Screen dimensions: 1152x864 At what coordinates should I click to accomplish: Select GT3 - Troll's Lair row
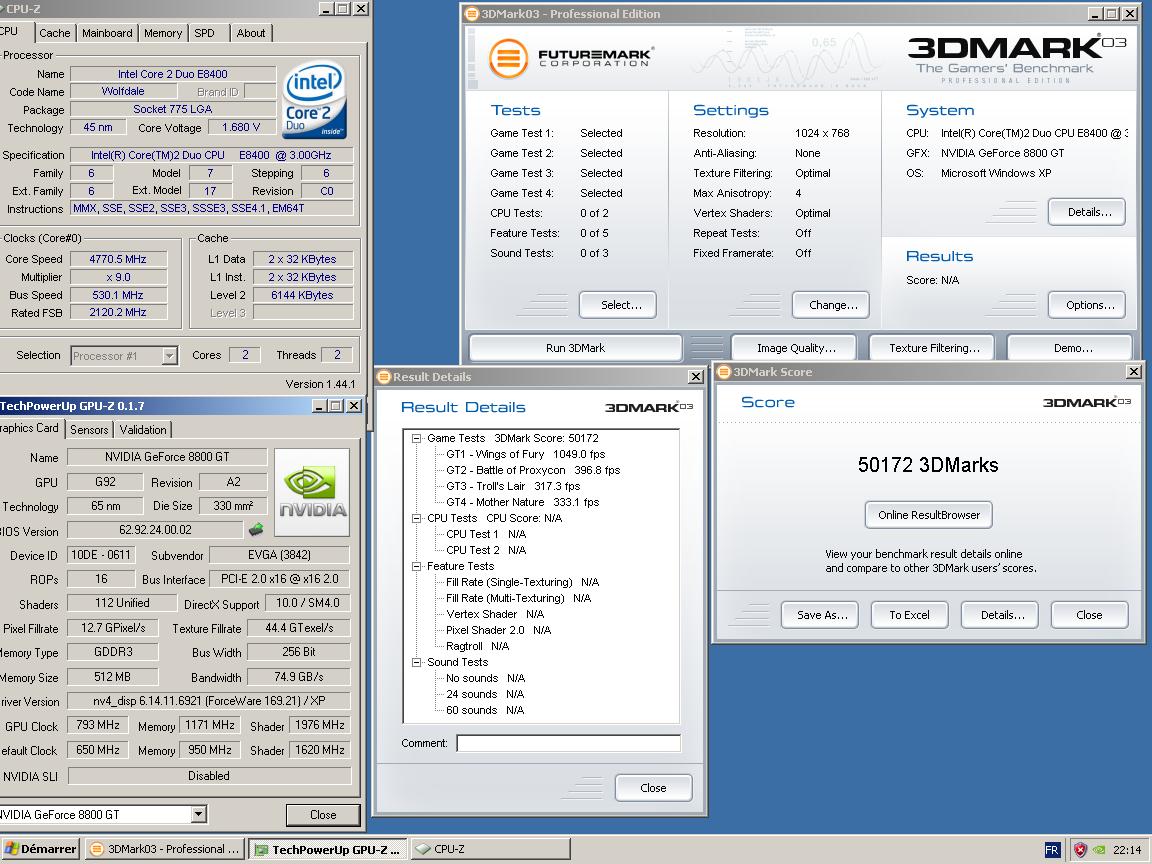pyautogui.click(x=514, y=486)
